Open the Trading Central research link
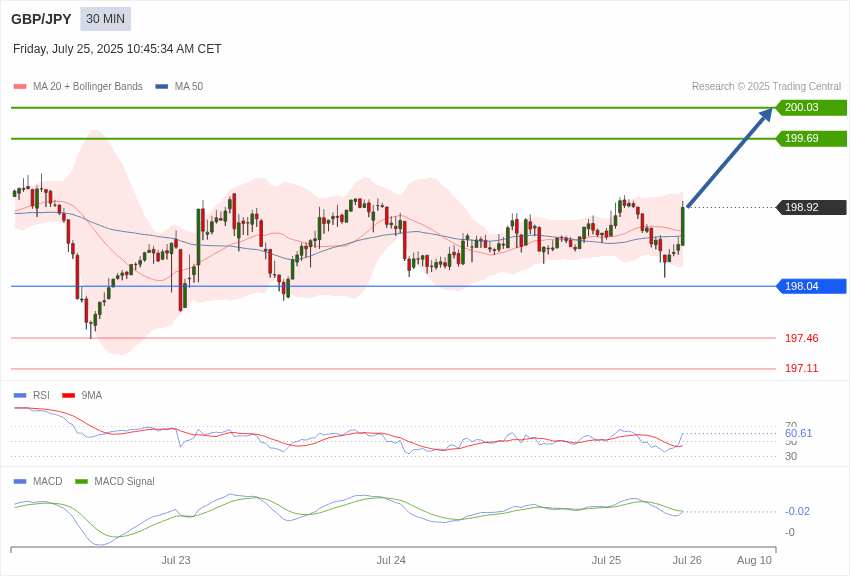The width and height of the screenshot is (850, 576). (x=767, y=86)
